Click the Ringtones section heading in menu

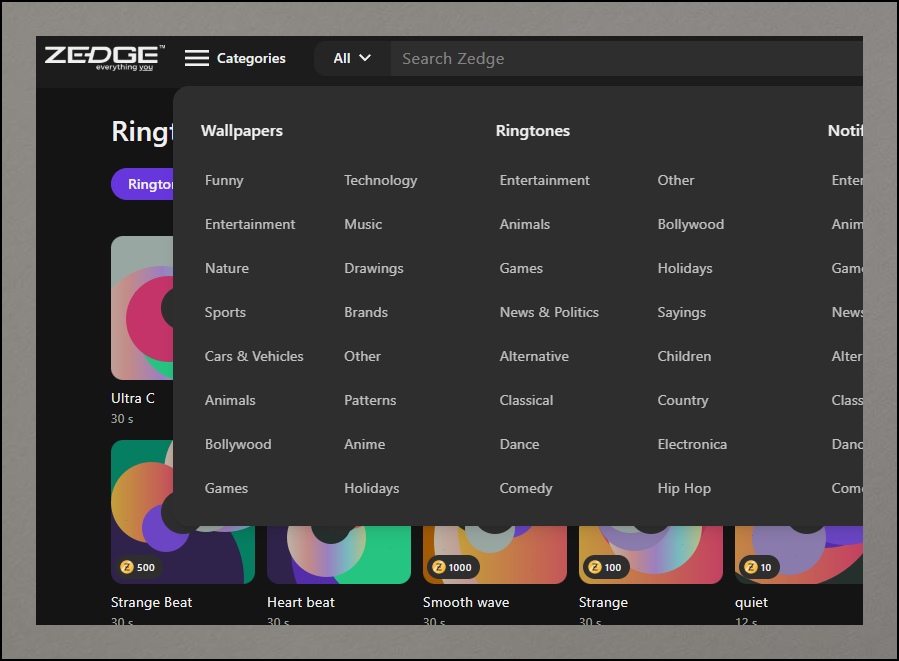click(533, 131)
